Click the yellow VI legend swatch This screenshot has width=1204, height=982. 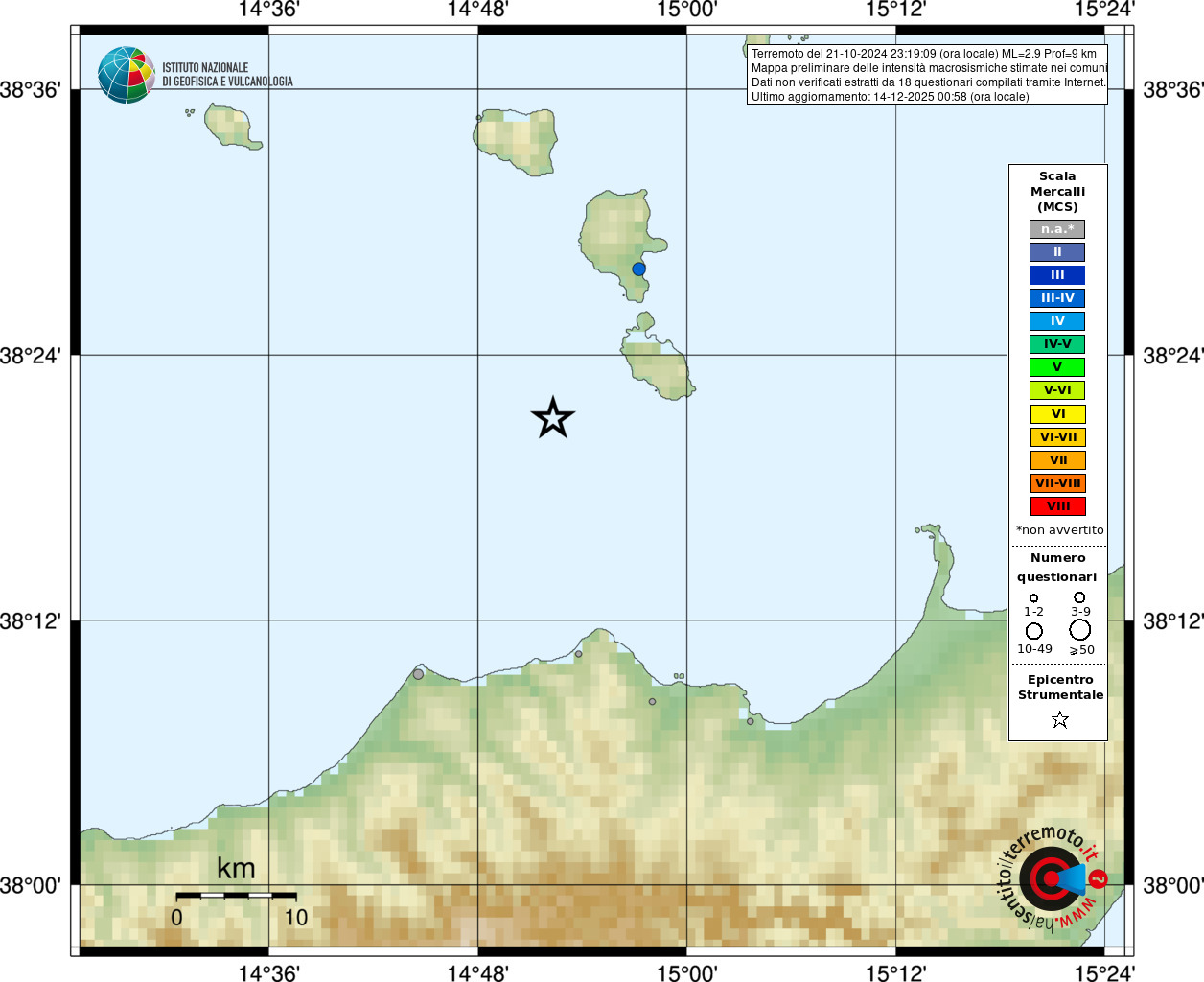[1057, 414]
